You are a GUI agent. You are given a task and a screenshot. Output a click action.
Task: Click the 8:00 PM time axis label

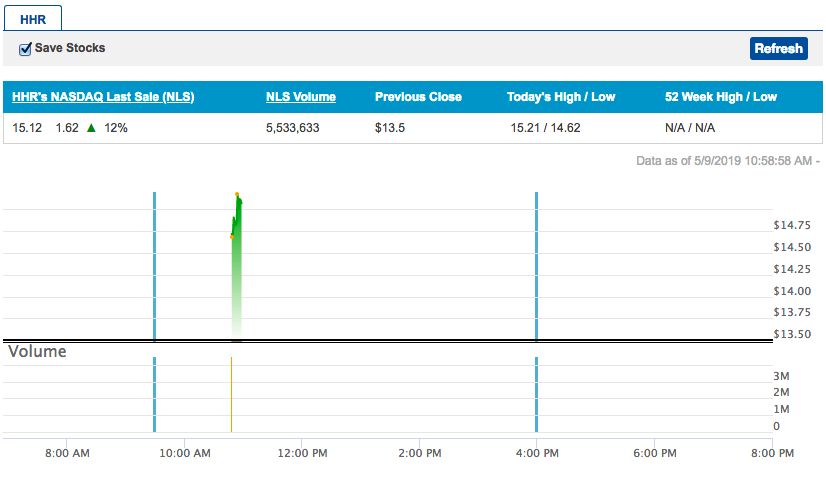(x=772, y=453)
